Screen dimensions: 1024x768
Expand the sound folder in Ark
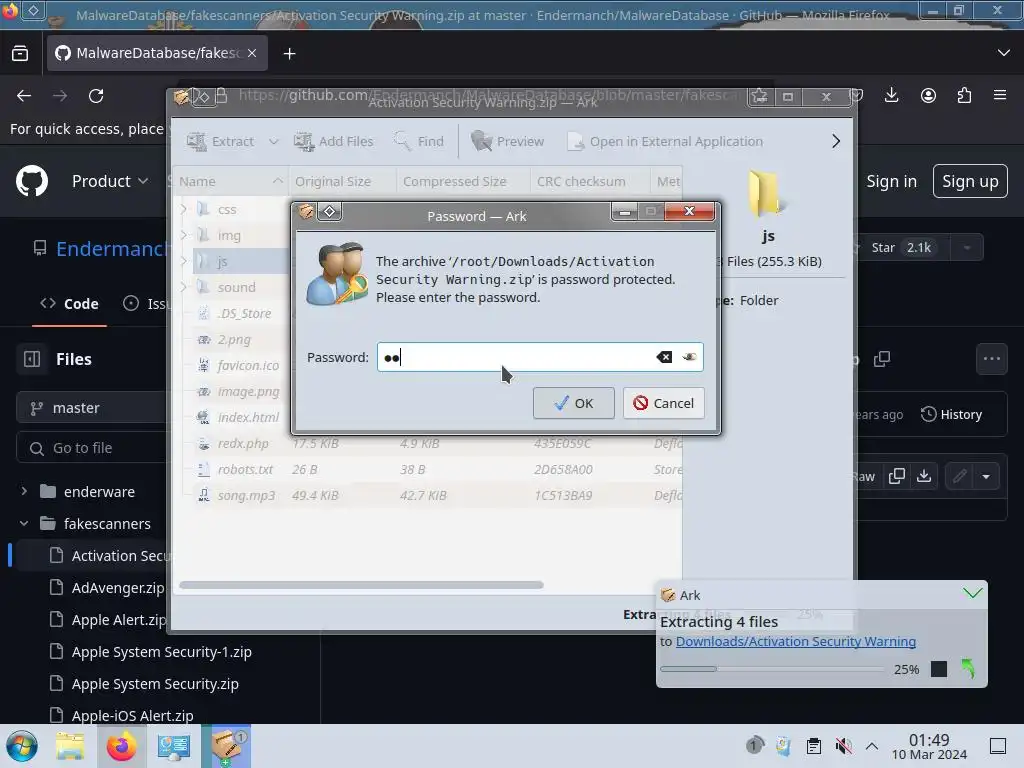tap(184, 287)
